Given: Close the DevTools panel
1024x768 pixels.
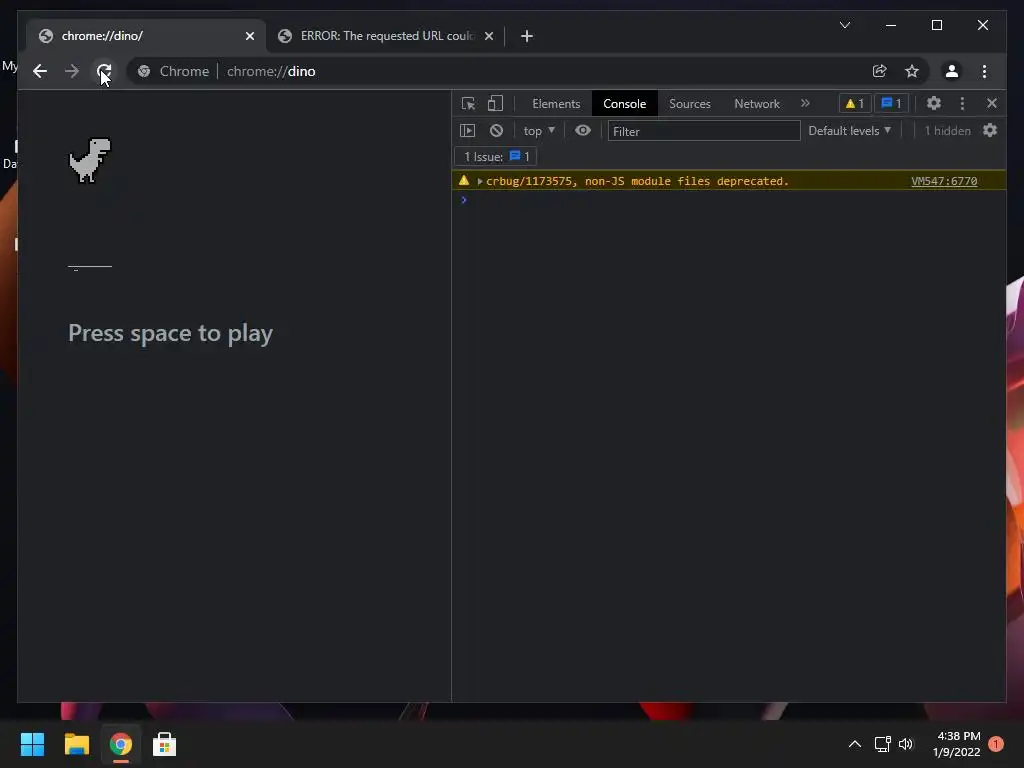Looking at the screenshot, I should pos(991,103).
